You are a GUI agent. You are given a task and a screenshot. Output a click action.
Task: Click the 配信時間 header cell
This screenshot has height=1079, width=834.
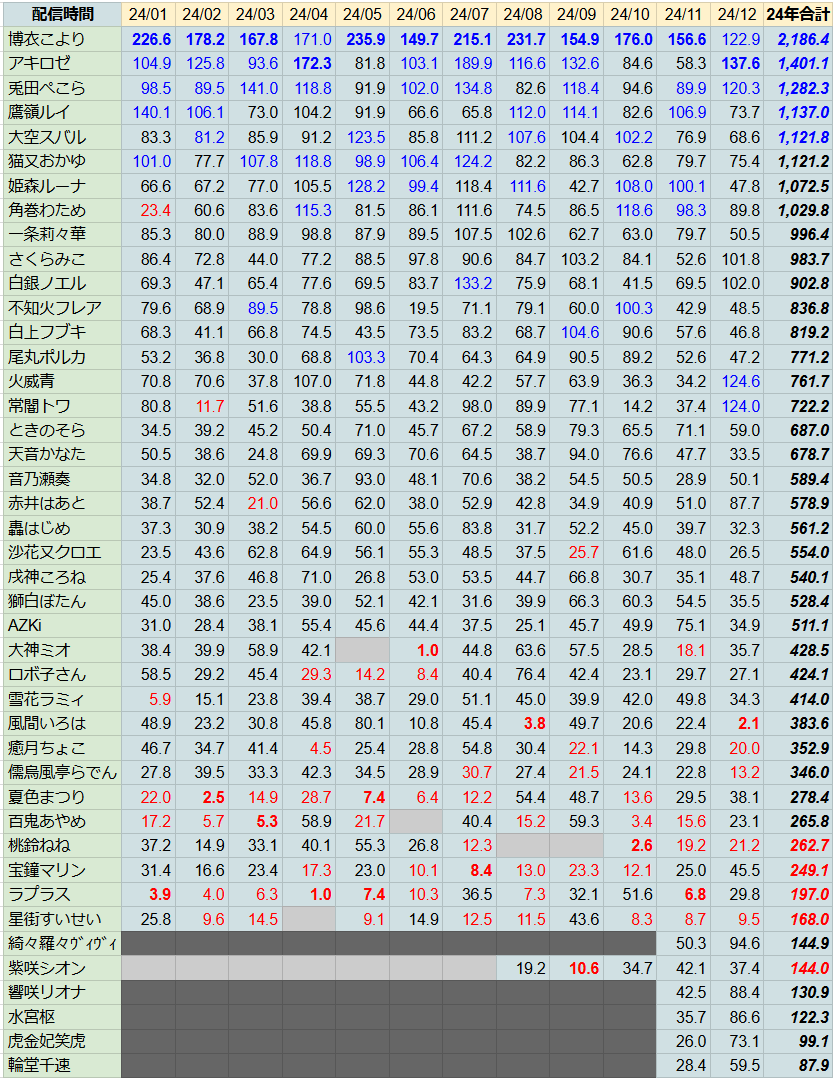(63, 14)
